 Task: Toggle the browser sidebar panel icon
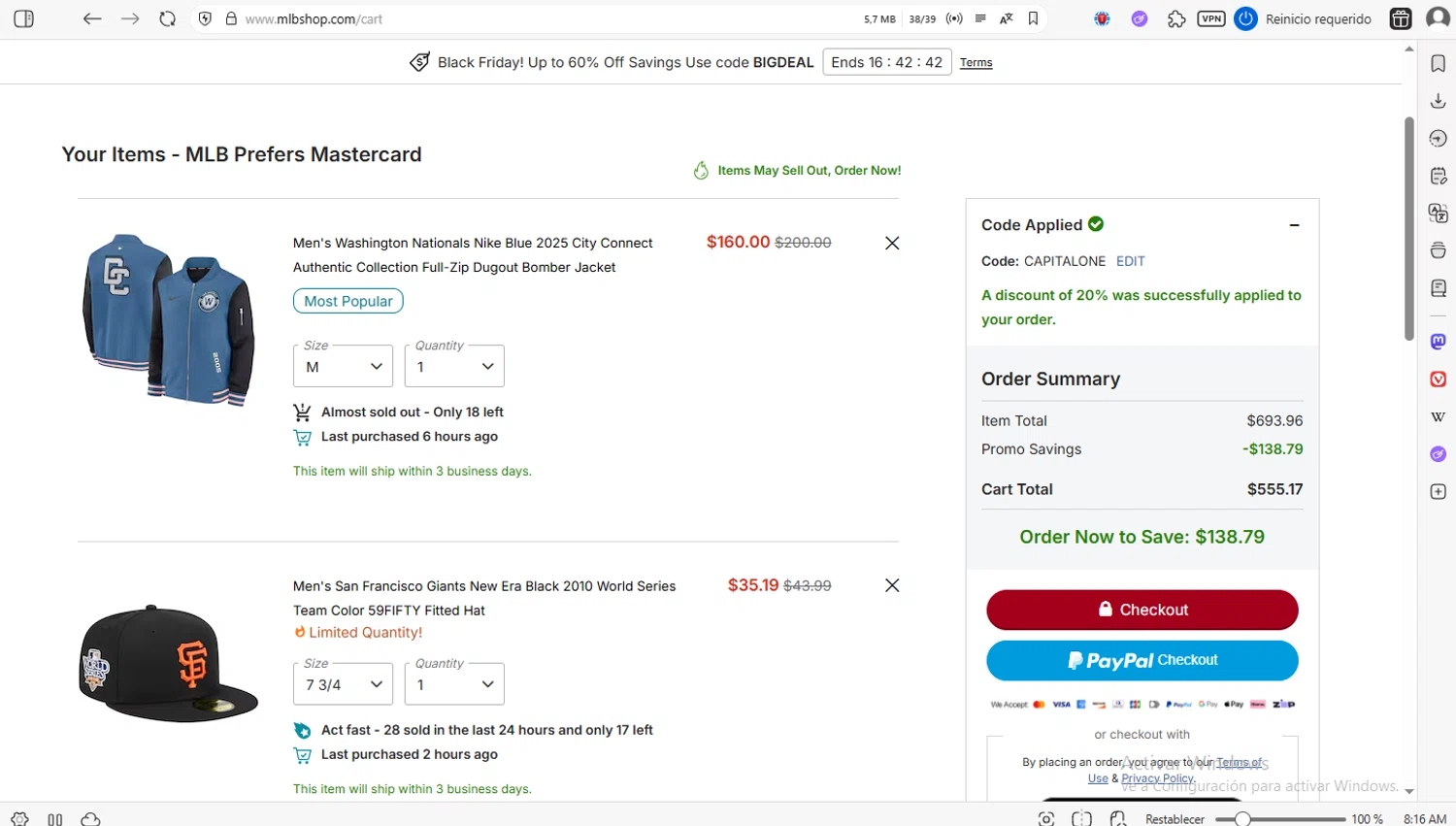point(24,18)
